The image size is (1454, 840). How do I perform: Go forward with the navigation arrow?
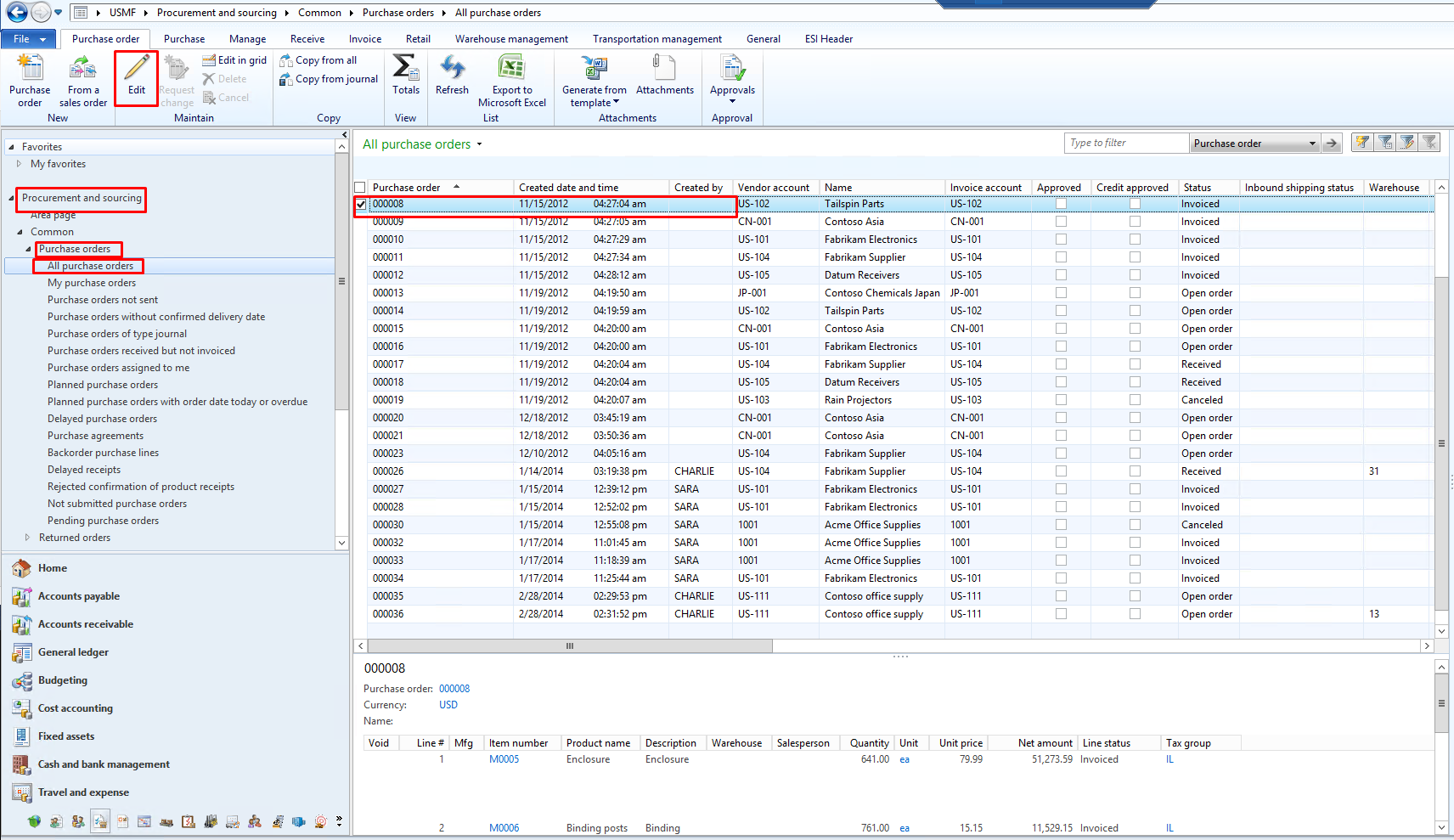pos(41,12)
